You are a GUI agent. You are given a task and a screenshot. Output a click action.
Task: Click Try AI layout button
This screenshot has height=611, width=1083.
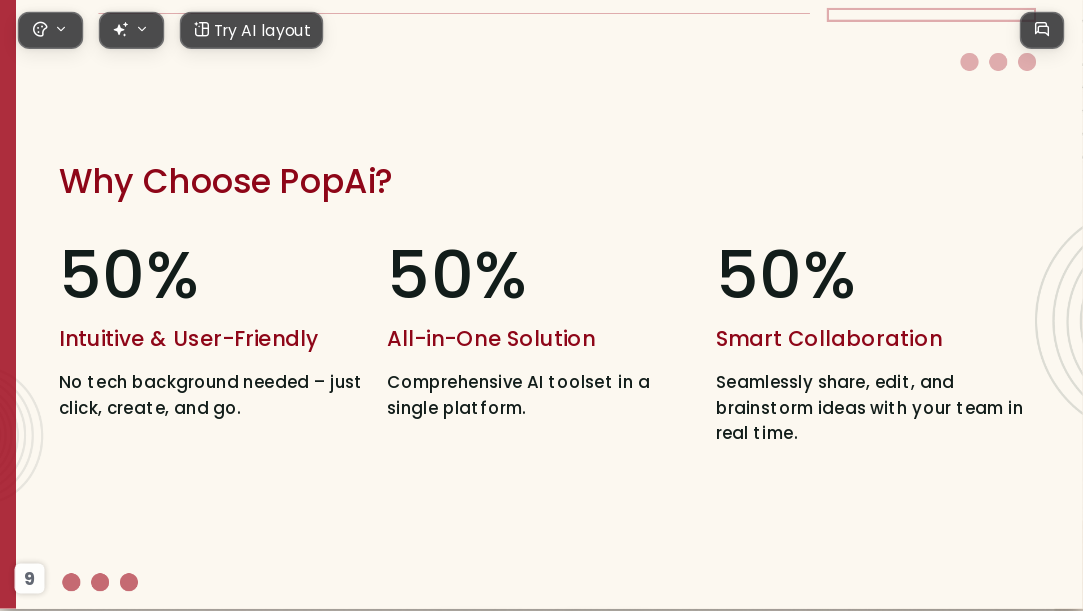point(251,30)
